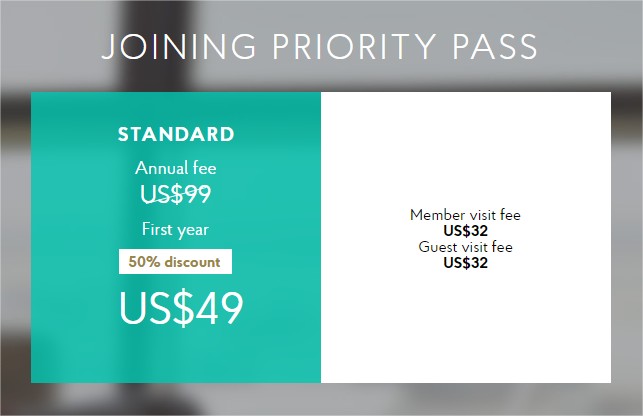This screenshot has height=416, width=643.
Task: Click blank white panel above Member visit fee
Action: [465, 148]
